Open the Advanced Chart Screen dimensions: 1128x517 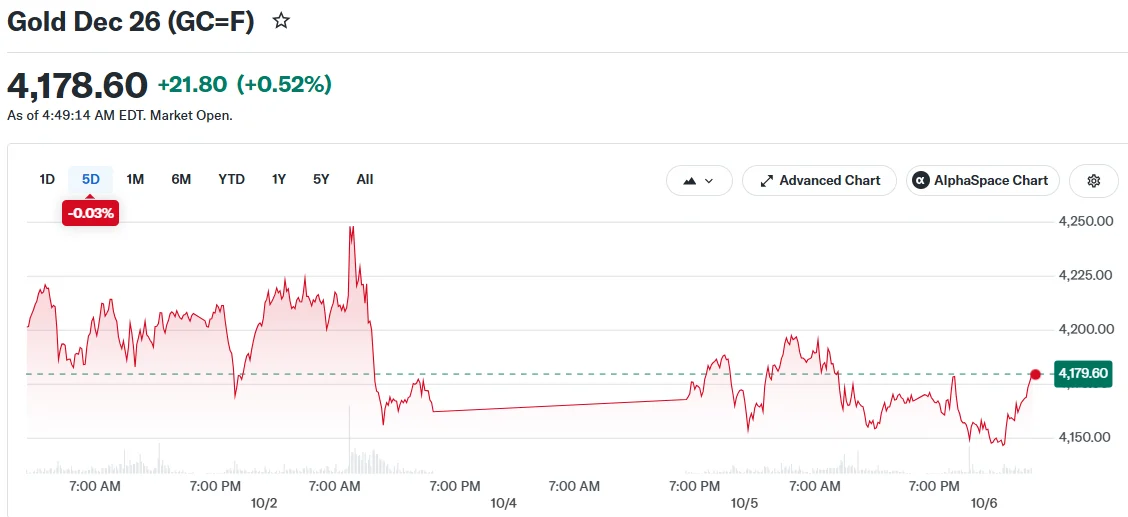pyautogui.click(x=819, y=180)
